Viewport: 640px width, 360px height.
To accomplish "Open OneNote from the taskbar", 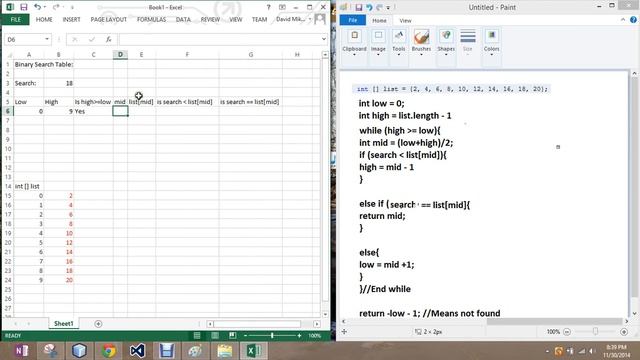I will coord(21,351).
